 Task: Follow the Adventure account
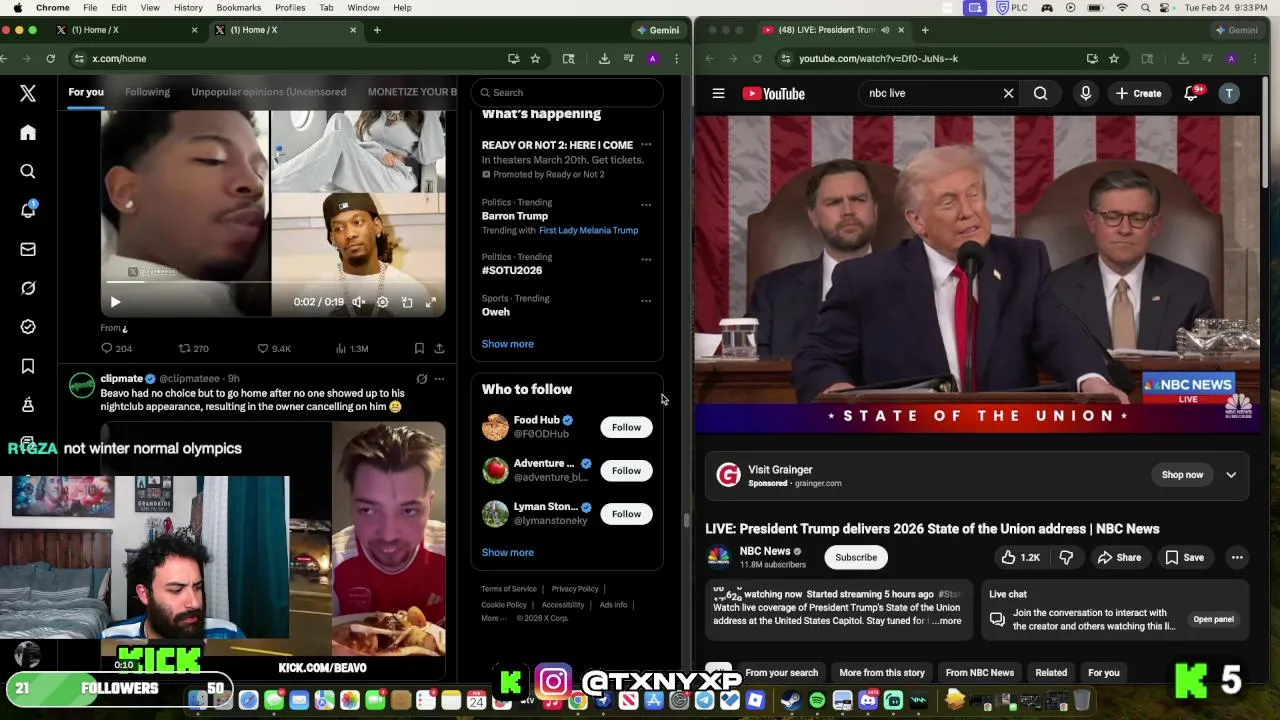point(626,470)
